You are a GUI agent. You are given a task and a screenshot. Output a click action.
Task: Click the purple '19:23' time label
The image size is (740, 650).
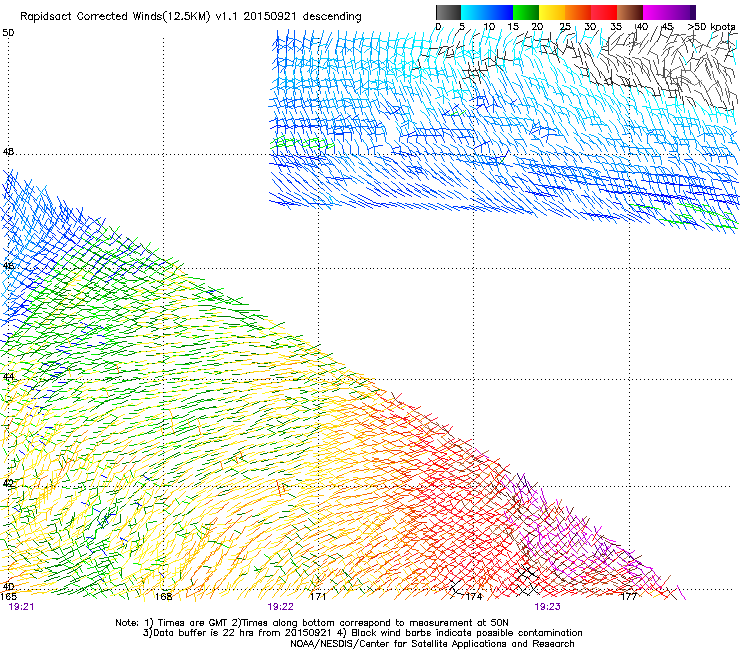[547, 607]
